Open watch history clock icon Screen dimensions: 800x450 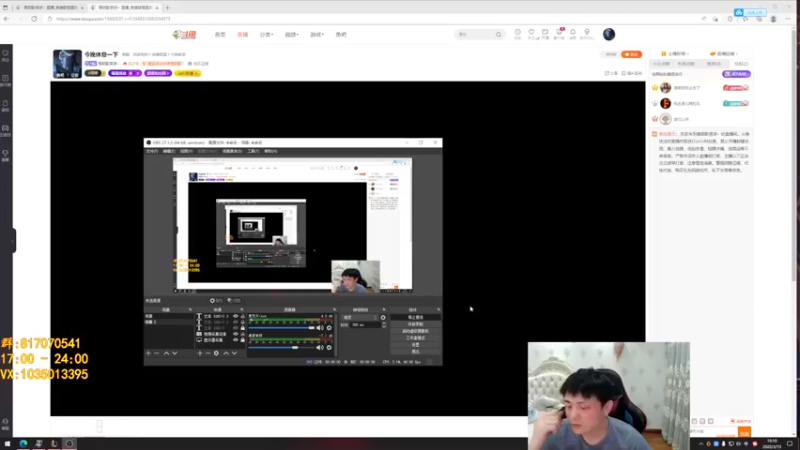(517, 34)
